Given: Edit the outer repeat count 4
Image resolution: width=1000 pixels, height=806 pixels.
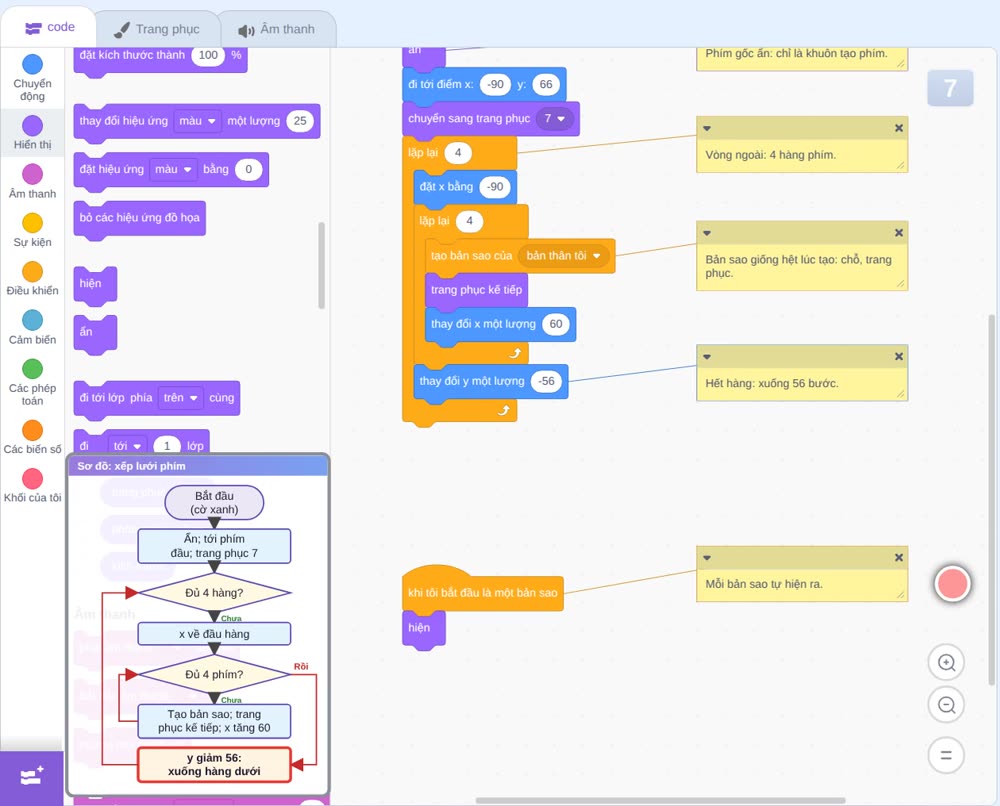Looking at the screenshot, I should [457, 152].
